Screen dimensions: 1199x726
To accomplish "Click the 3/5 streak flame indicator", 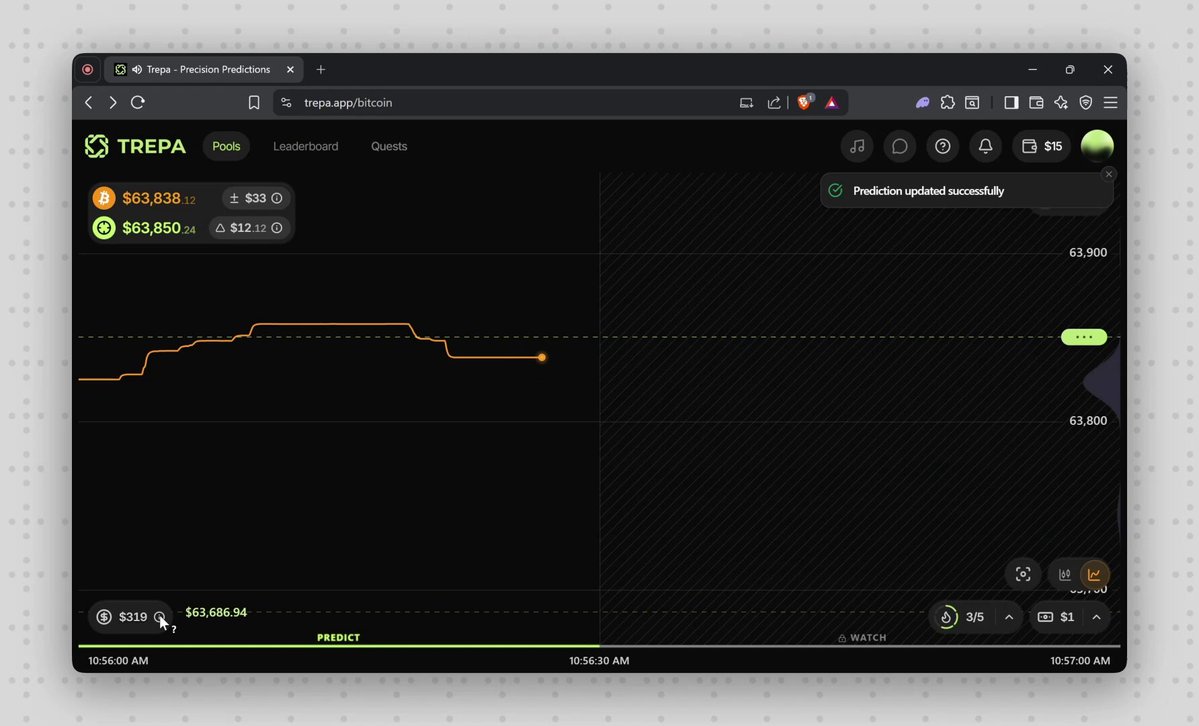I will 947,617.
